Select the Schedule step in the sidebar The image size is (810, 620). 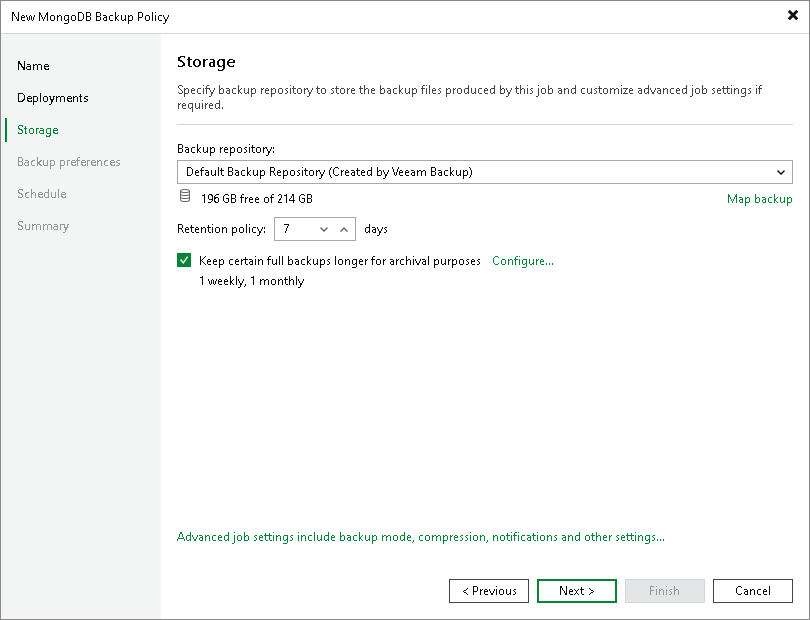(42, 194)
